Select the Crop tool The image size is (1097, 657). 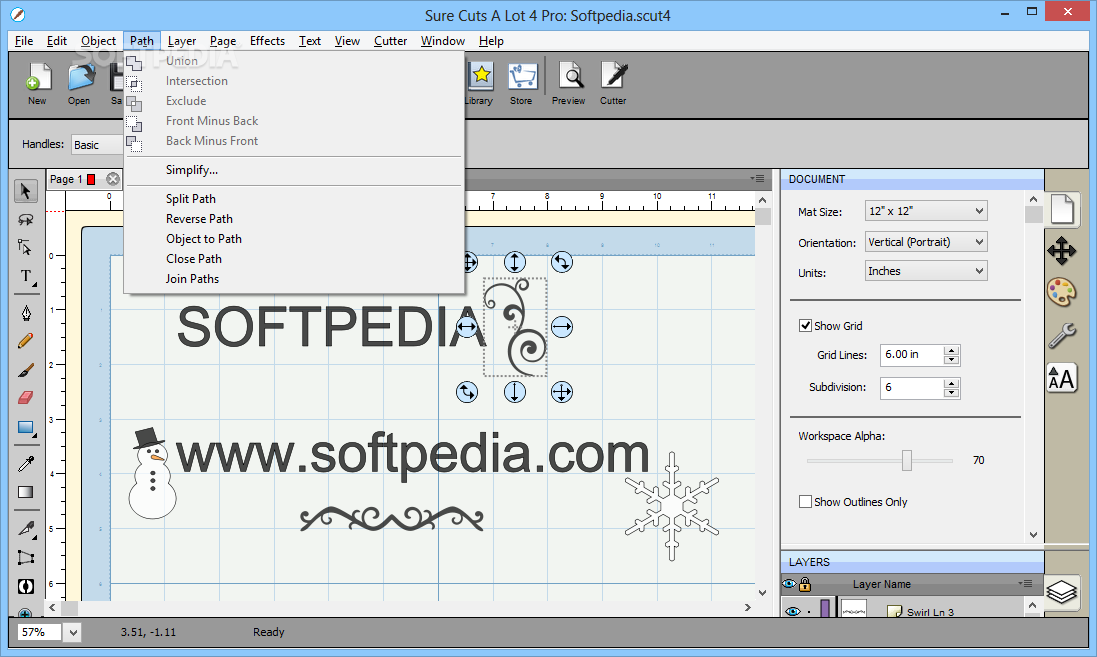point(26,558)
